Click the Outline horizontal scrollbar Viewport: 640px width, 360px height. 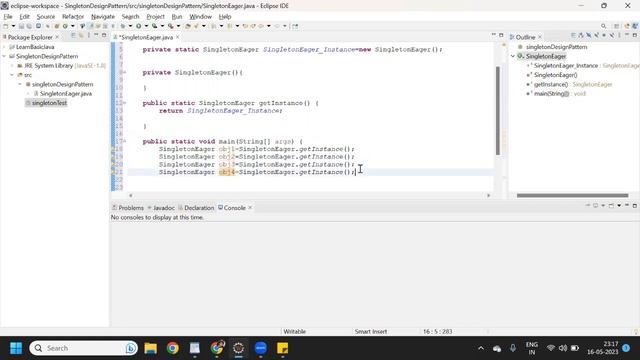pos(572,196)
